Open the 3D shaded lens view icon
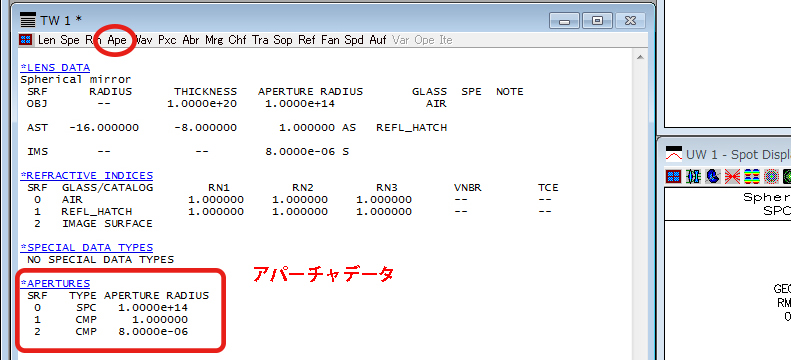Screen dimensions: 791x360 click(713, 176)
